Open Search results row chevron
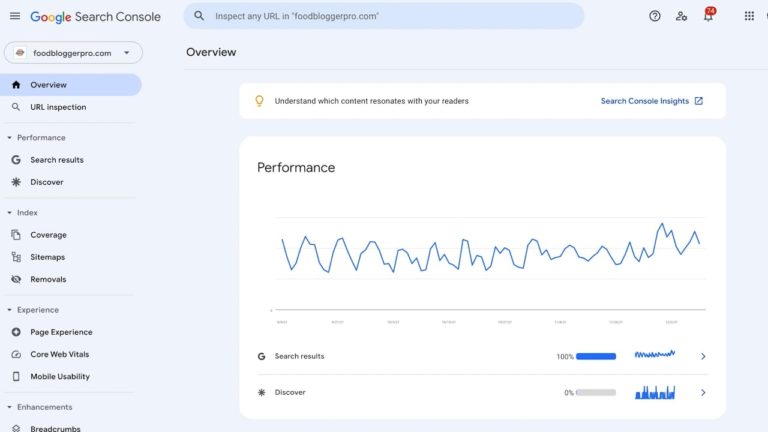768x432 pixels. (x=703, y=356)
